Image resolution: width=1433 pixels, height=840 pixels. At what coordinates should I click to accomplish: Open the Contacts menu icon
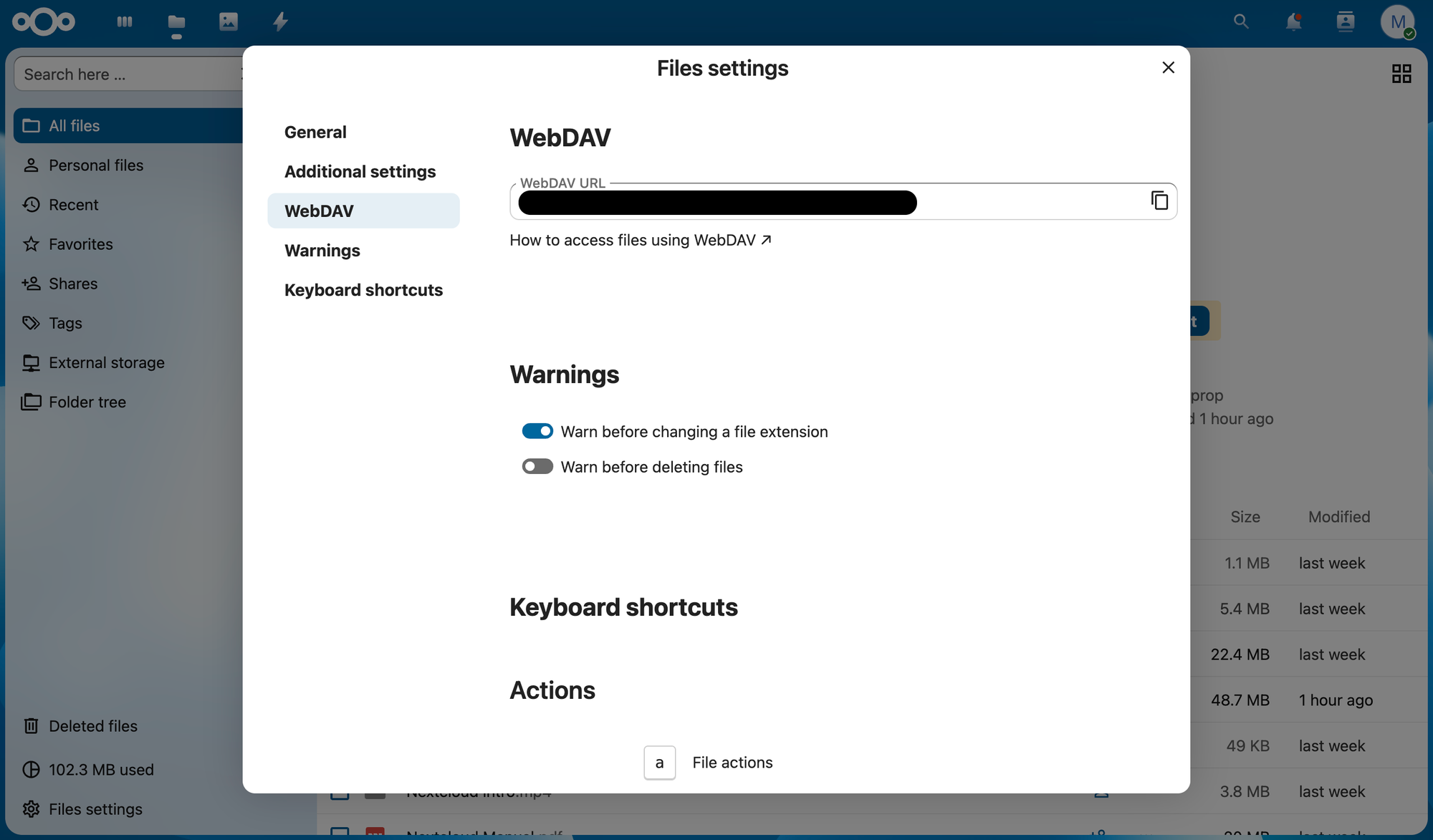coord(1345,21)
